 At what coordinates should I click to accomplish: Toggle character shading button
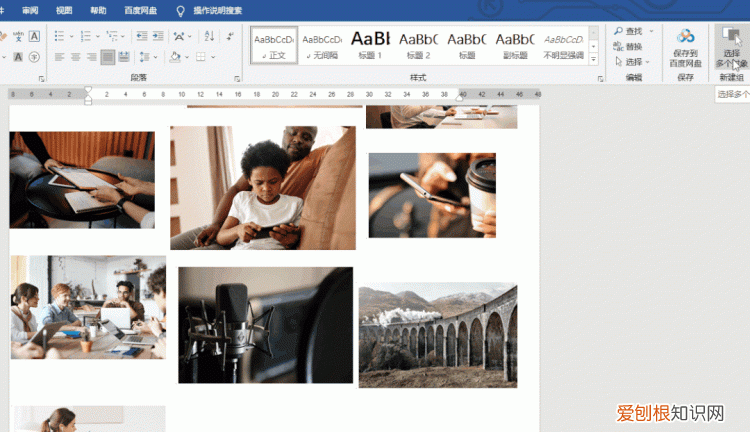(17, 57)
